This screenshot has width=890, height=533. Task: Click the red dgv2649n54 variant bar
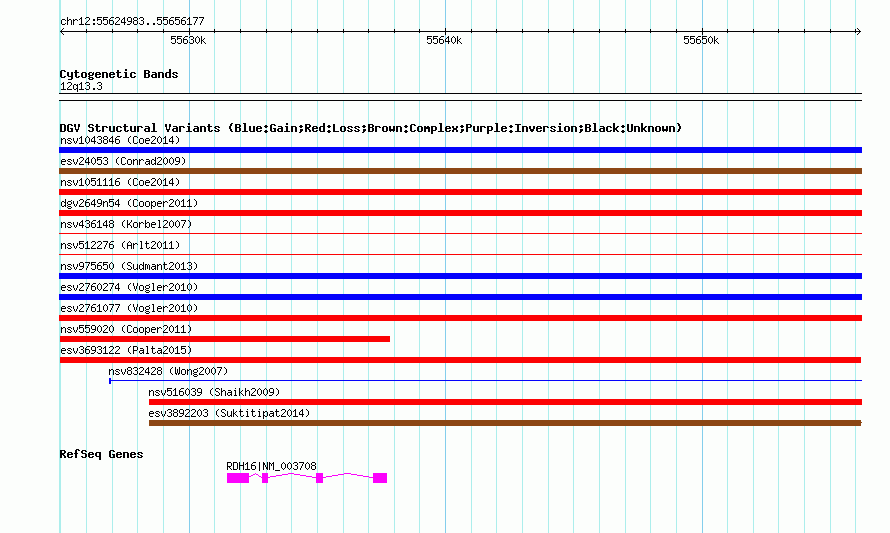click(x=460, y=213)
